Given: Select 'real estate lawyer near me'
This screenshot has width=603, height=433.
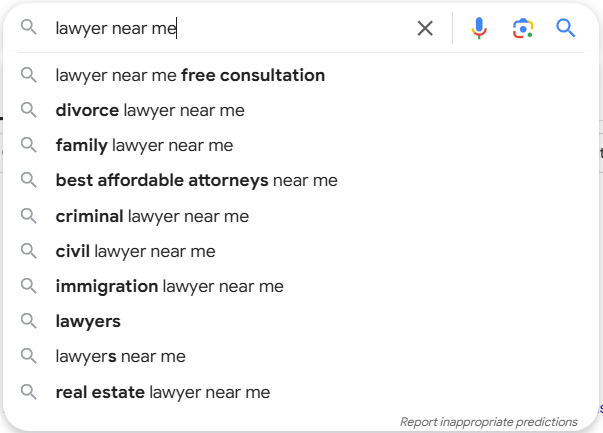Looking at the screenshot, I should click(x=163, y=392).
